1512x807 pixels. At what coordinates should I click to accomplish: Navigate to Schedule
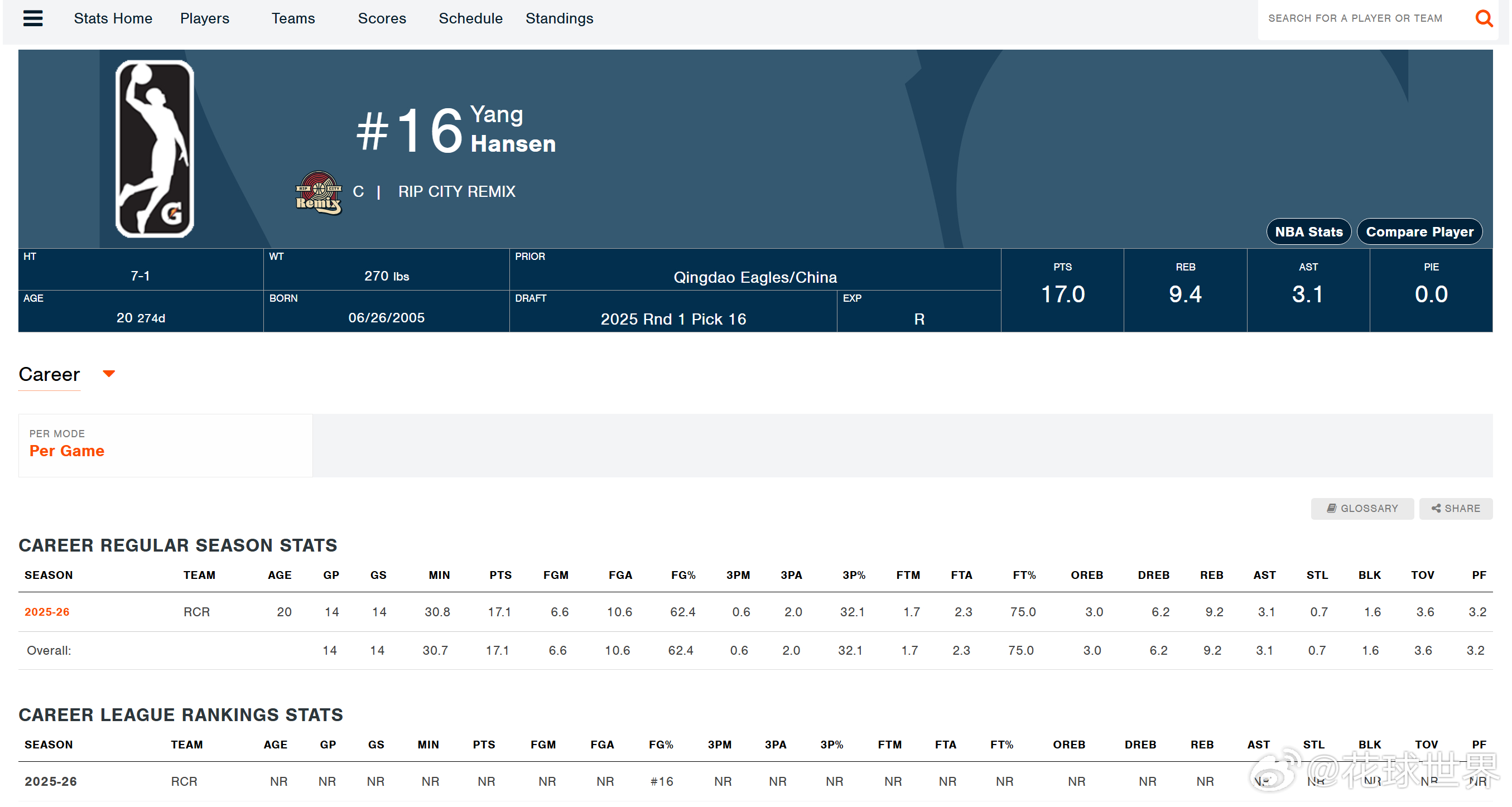click(x=470, y=18)
